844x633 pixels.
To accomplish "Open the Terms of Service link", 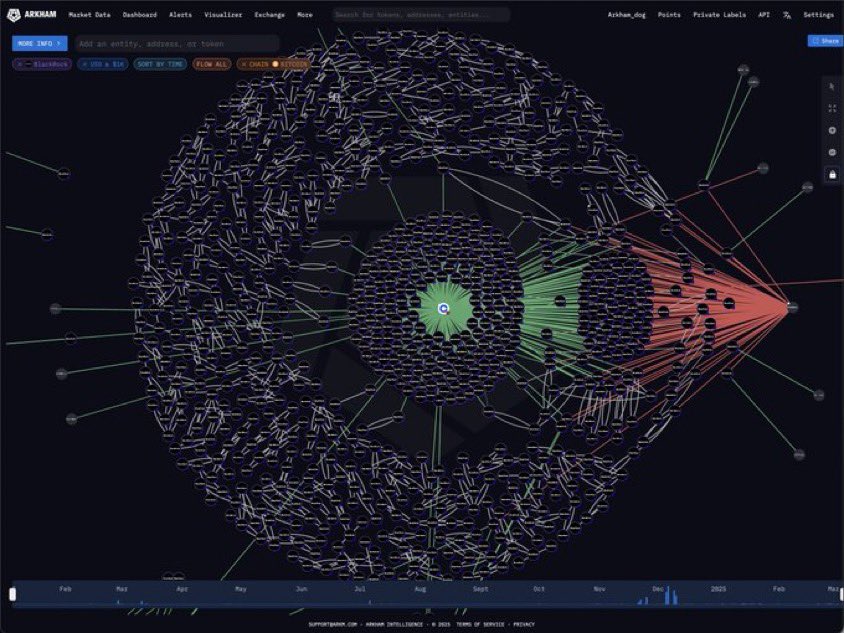I will [x=480, y=624].
